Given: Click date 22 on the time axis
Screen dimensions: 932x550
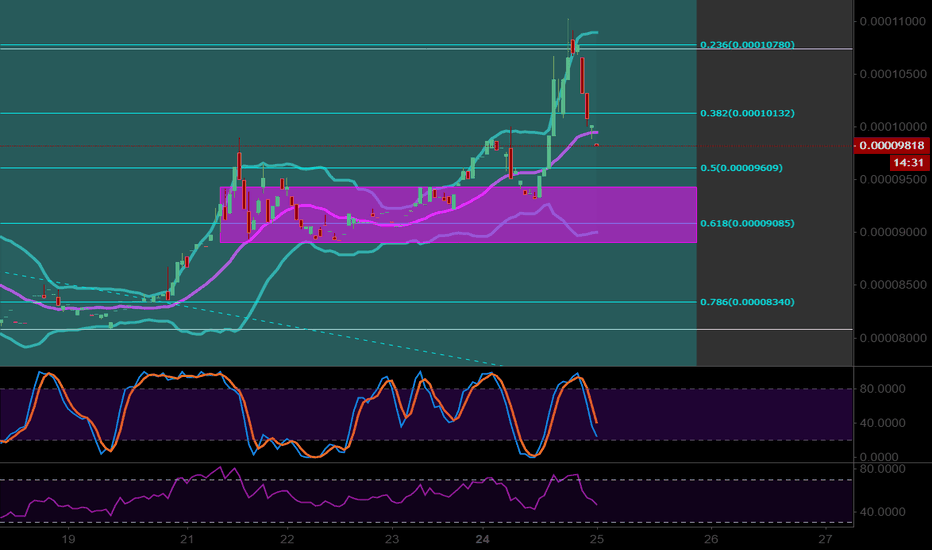Looking at the screenshot, I should (x=287, y=539).
